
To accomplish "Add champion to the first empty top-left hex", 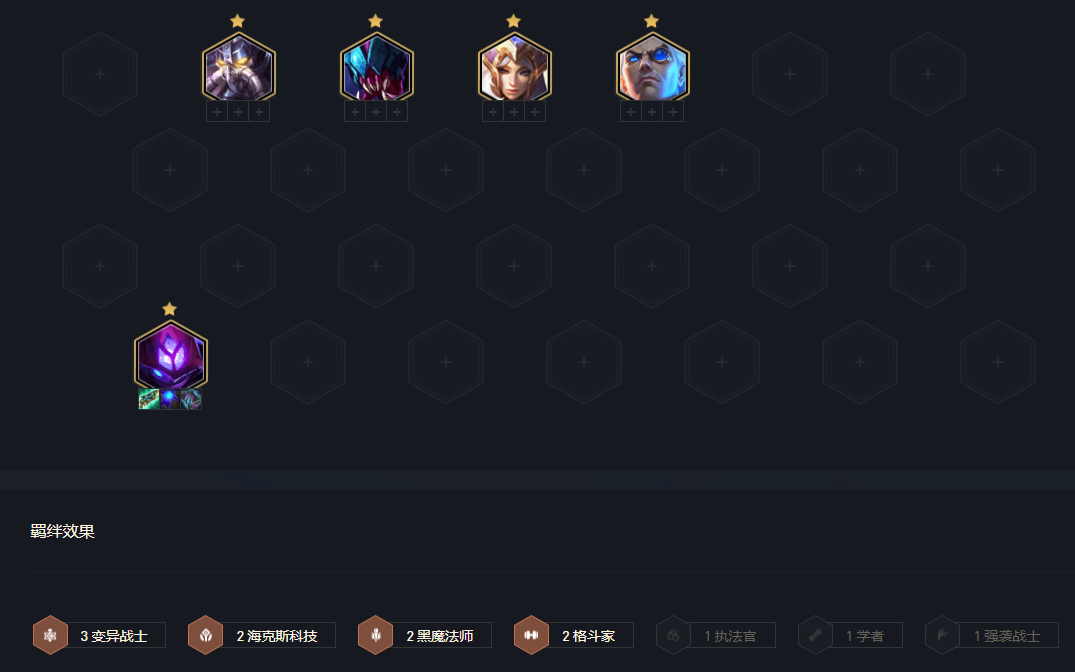I will coord(100,74).
